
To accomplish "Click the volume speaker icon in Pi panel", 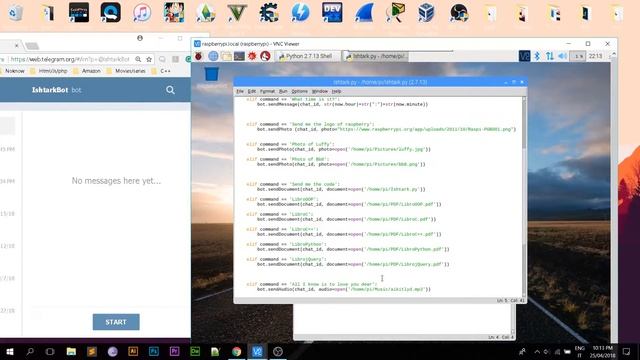I will coord(562,56).
